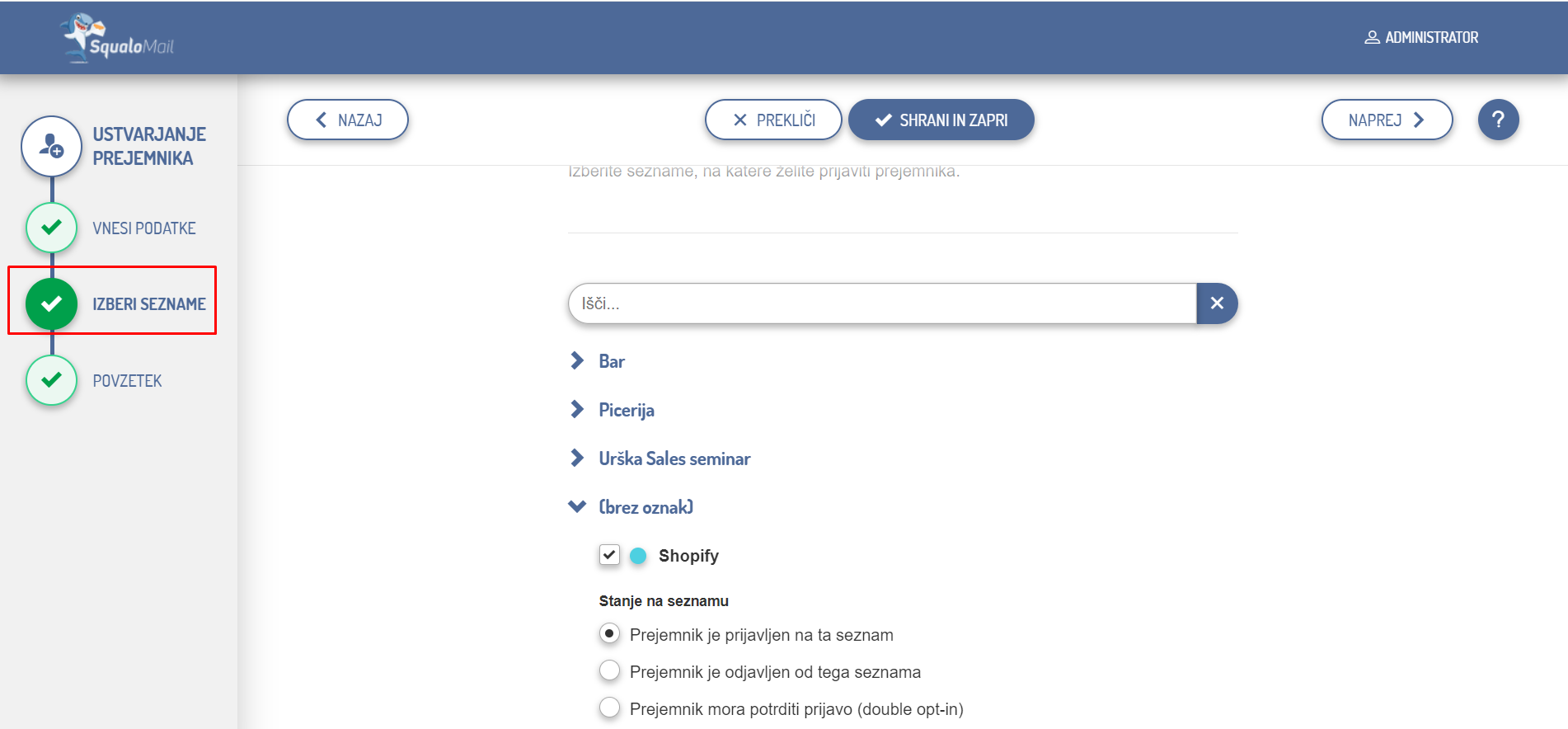This screenshot has width=1568, height=729.
Task: Click the question mark help icon
Action: [1498, 120]
